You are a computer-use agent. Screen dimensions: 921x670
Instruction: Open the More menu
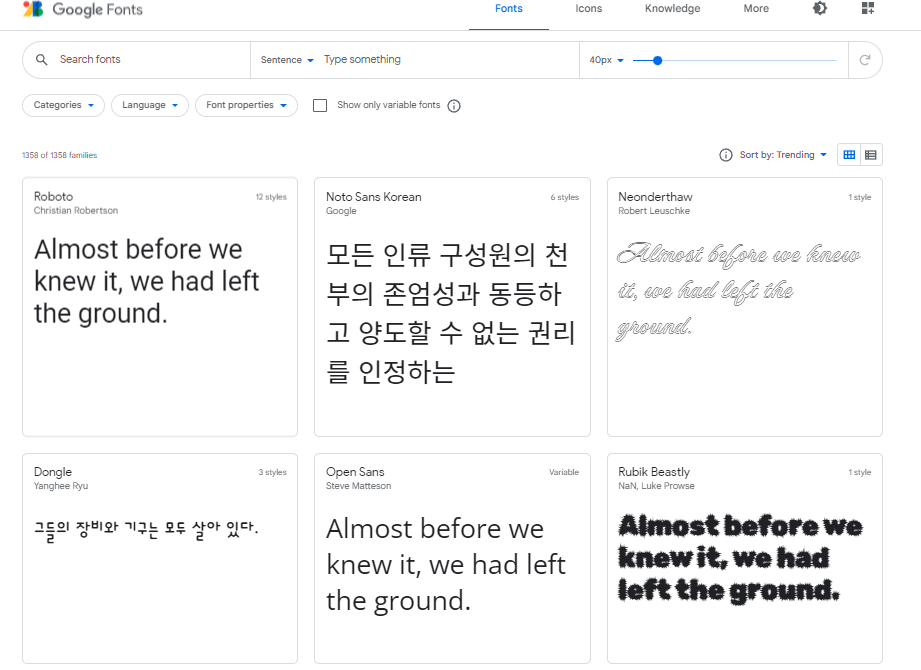pos(756,9)
